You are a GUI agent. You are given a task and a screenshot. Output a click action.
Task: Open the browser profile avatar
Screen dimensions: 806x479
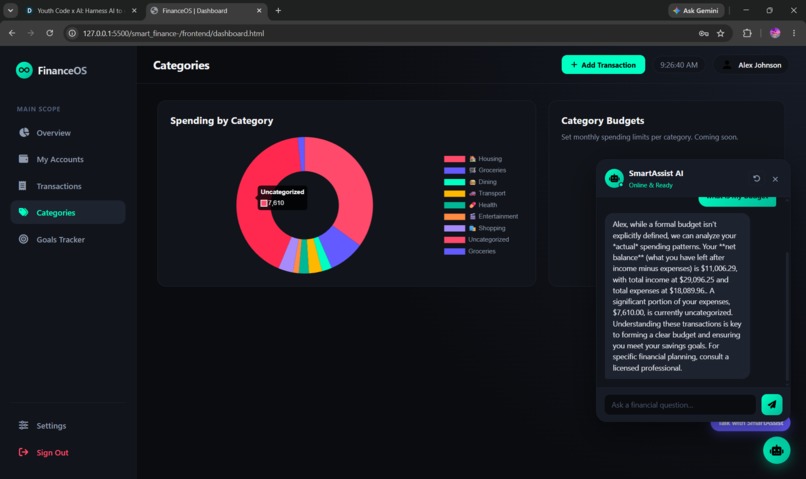coord(775,33)
